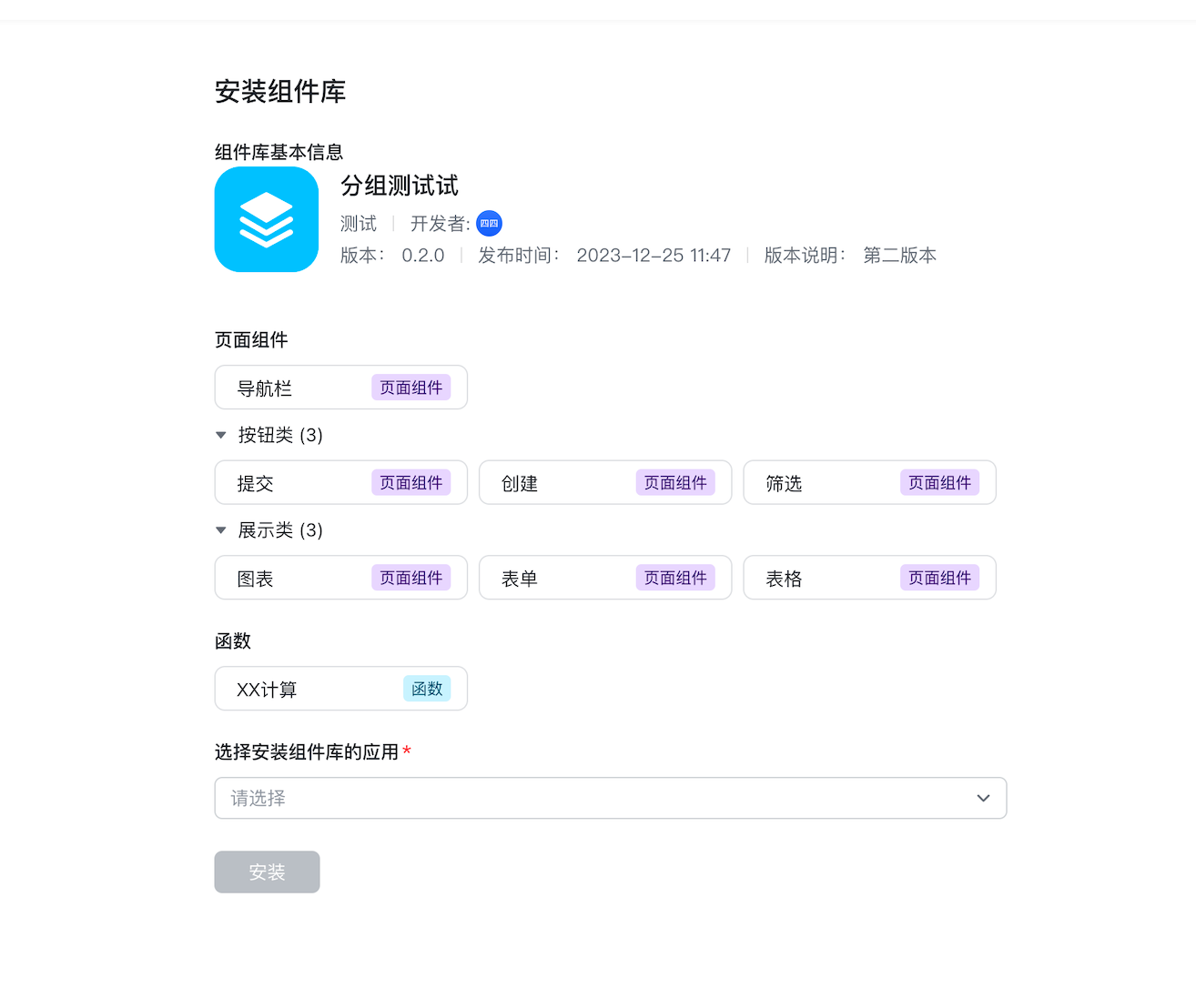The height and width of the screenshot is (1008, 1196).
Task: Click the 函数 section heading
Action: point(233,640)
